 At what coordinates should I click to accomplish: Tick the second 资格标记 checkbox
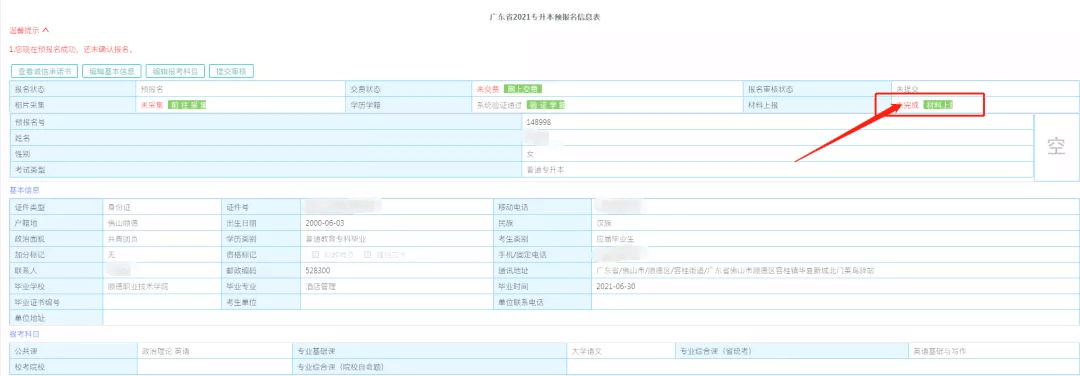coord(368,254)
